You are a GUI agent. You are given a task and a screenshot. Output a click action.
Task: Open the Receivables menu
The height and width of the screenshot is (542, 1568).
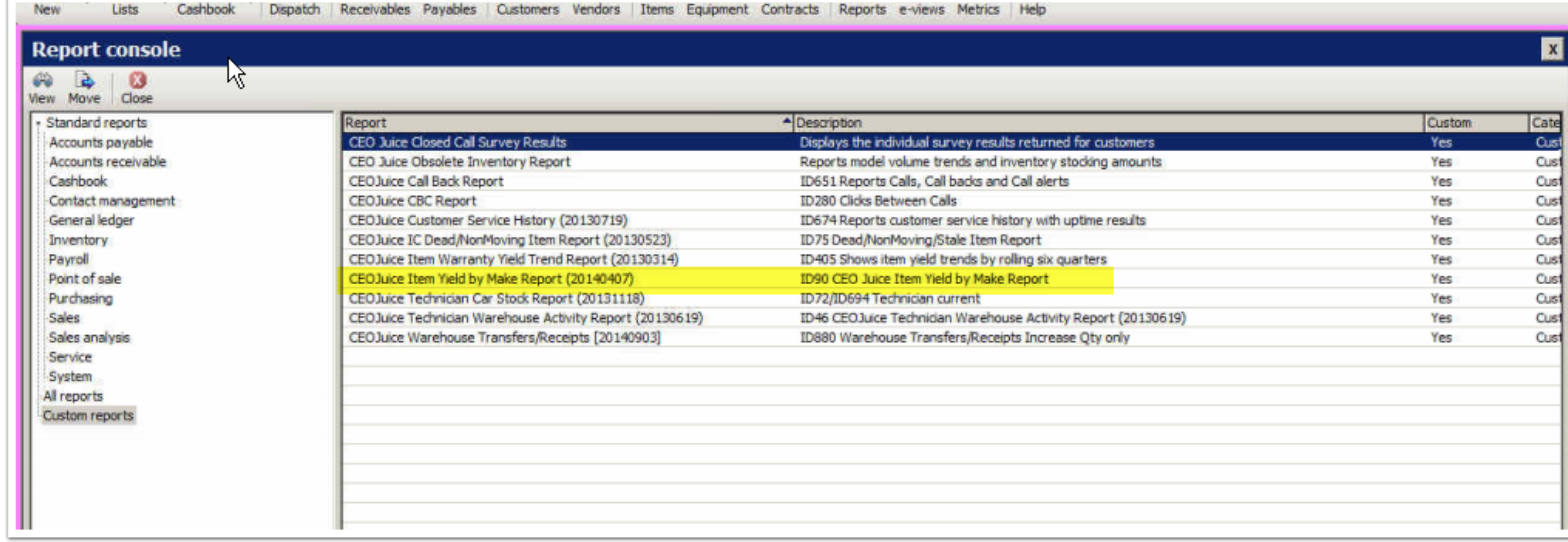(375, 9)
